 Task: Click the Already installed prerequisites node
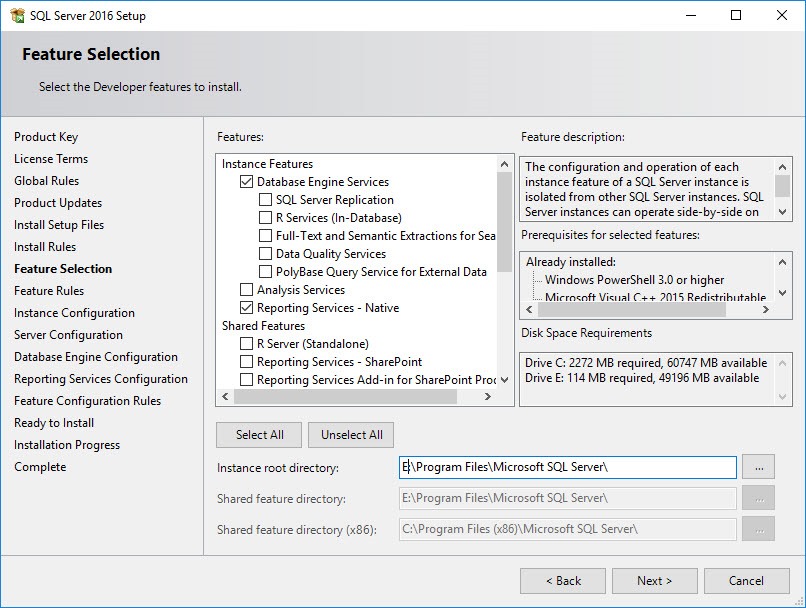[571, 262]
